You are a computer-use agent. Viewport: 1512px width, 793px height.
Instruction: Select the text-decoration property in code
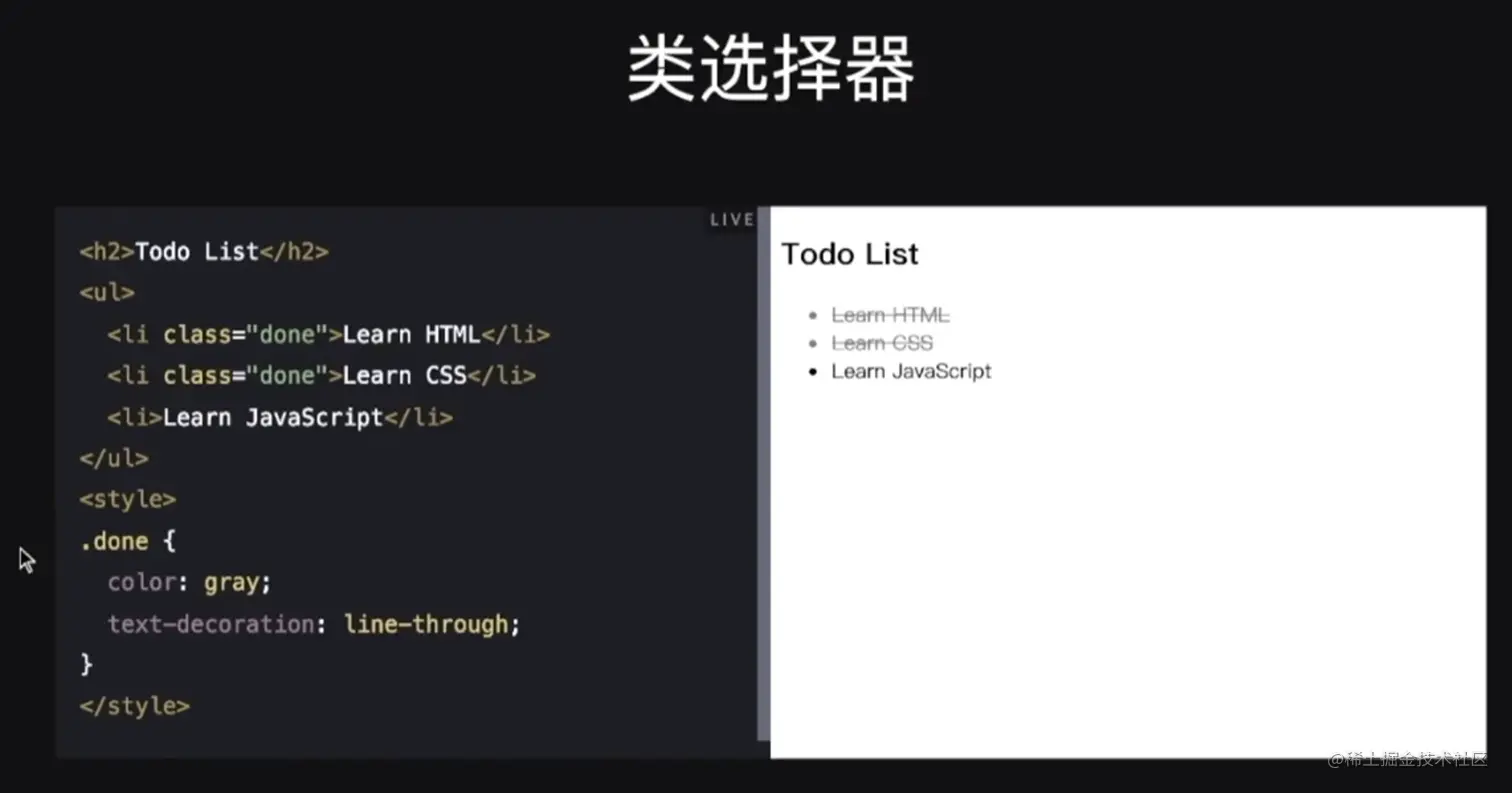coord(210,623)
